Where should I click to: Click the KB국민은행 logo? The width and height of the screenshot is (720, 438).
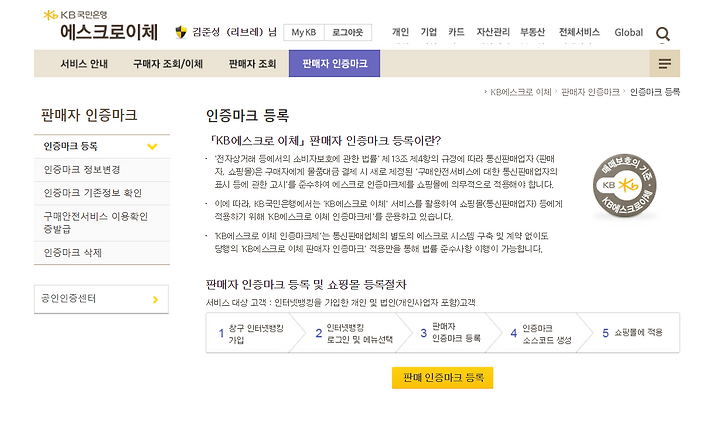point(75,15)
